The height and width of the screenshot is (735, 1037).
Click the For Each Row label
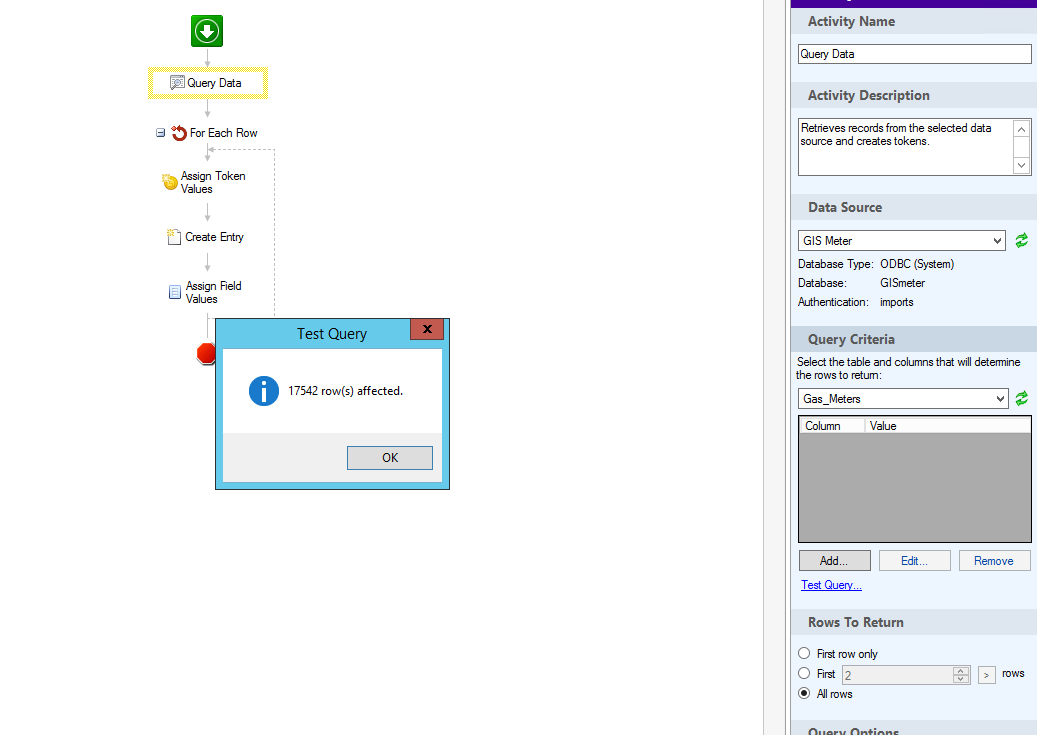pyautogui.click(x=224, y=133)
